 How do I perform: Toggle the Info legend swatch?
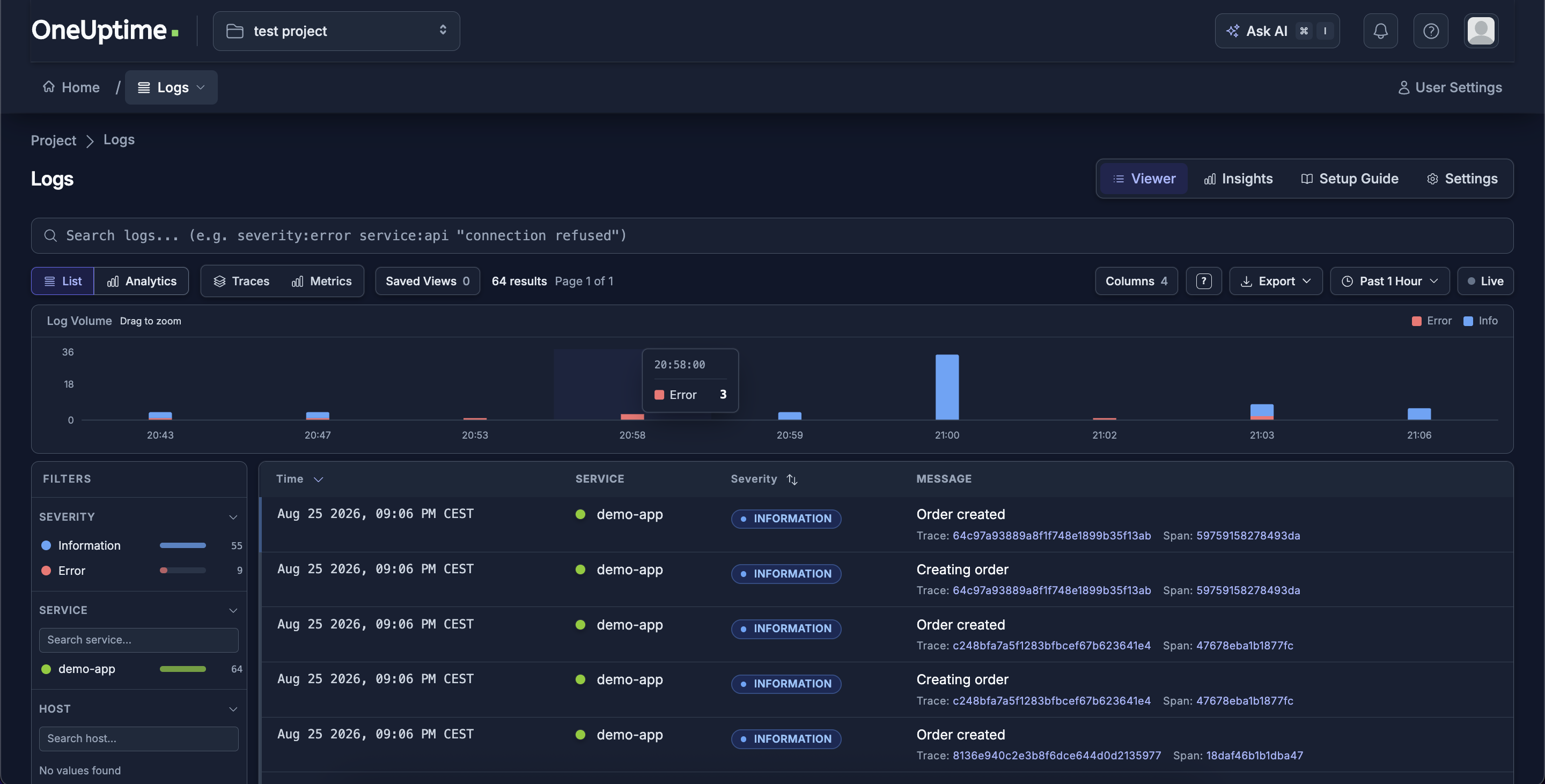click(1468, 321)
